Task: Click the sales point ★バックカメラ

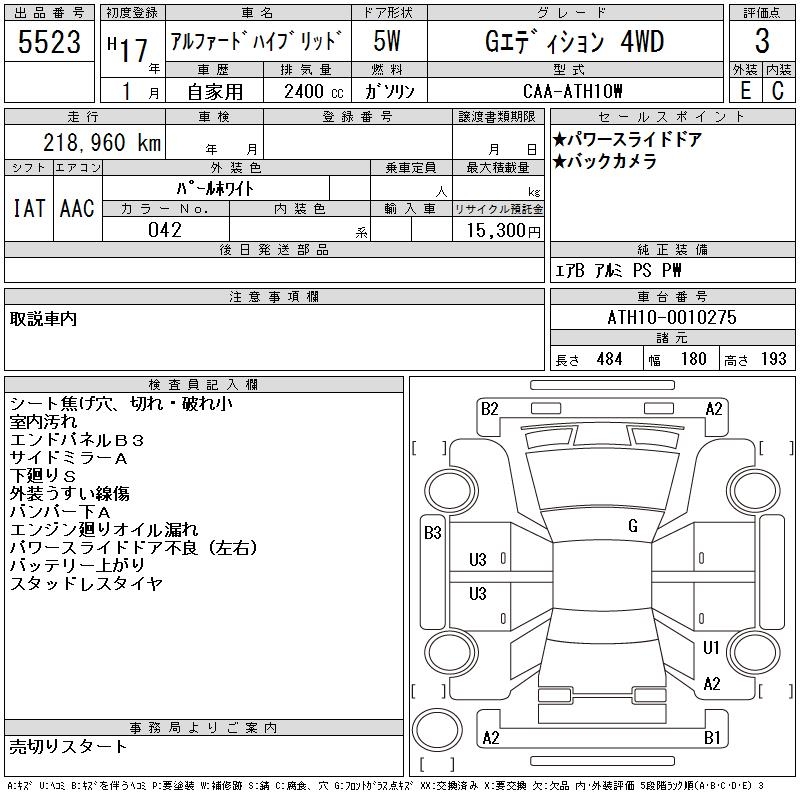Action: [x=605, y=162]
